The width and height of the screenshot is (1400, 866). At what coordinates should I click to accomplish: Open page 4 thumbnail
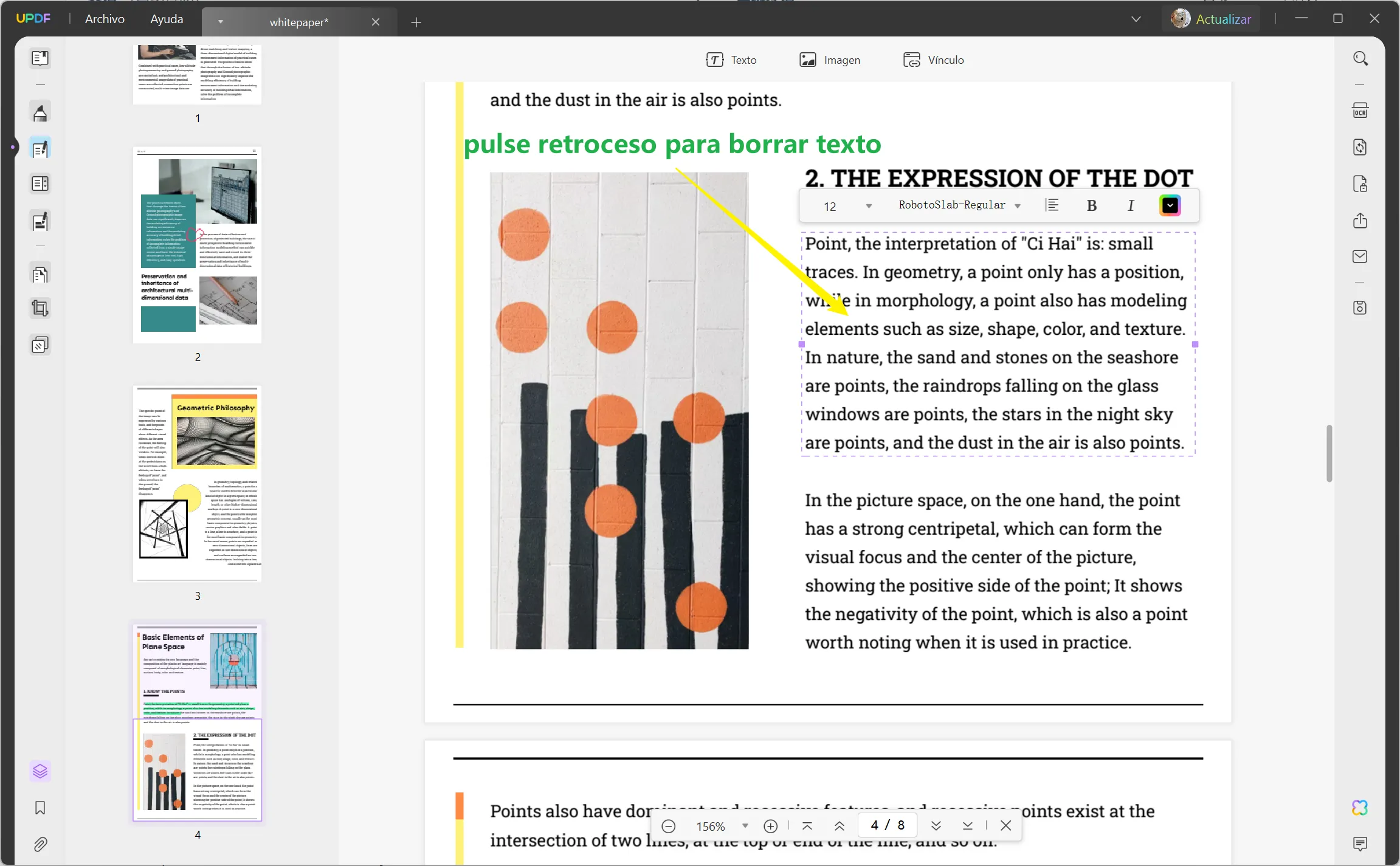pyautogui.click(x=198, y=722)
